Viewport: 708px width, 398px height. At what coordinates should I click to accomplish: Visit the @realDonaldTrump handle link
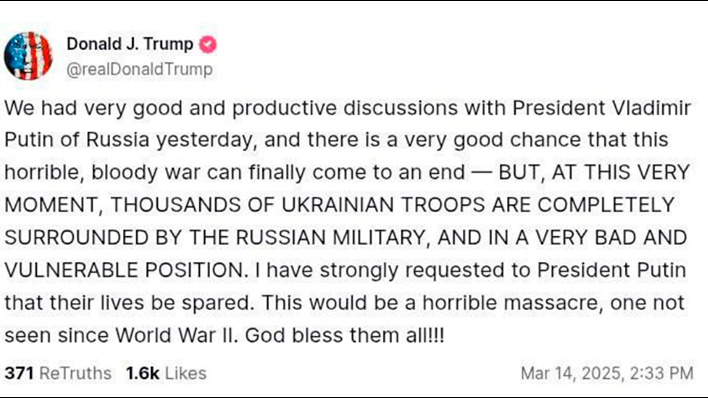140,69
